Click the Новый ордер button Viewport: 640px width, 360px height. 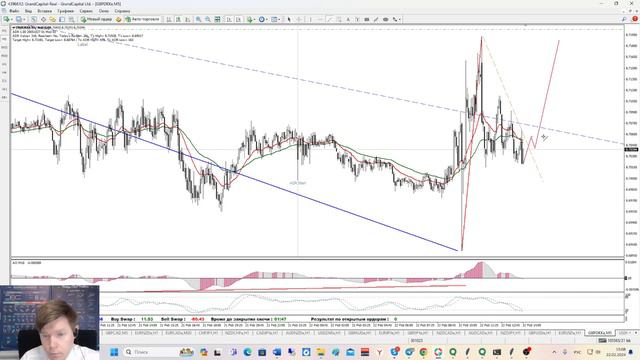click(96, 19)
